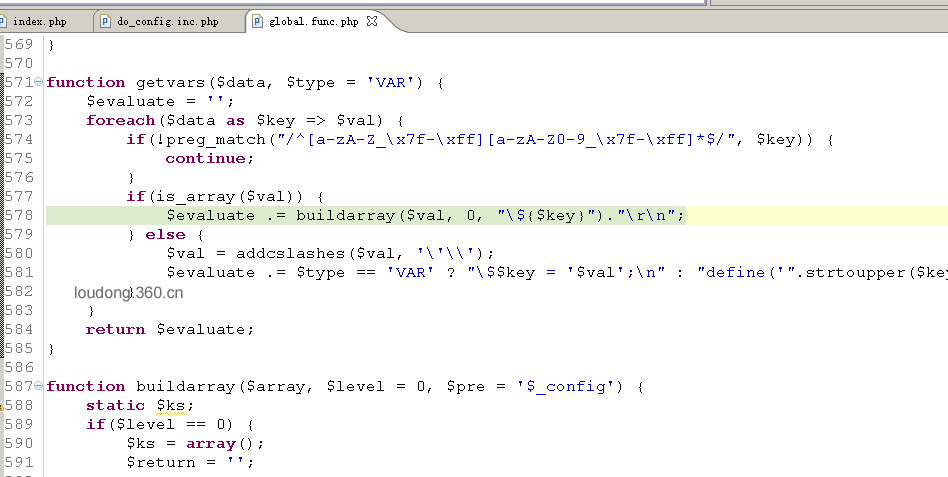948x477 pixels.
Task: Click buildarray call on highlighted line 578
Action: coord(345,216)
